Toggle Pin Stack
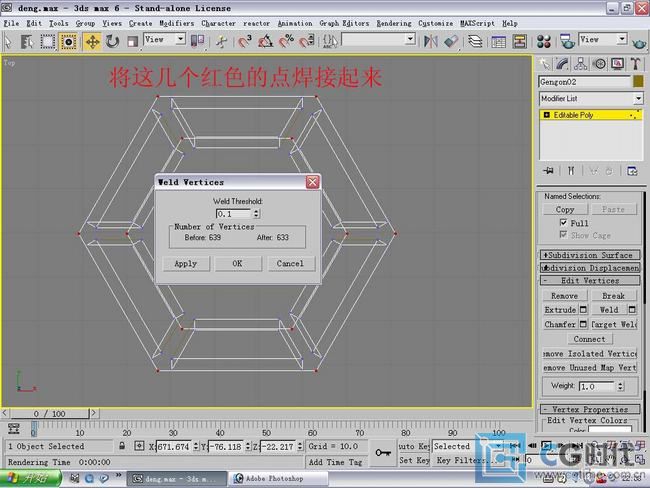 coord(548,171)
